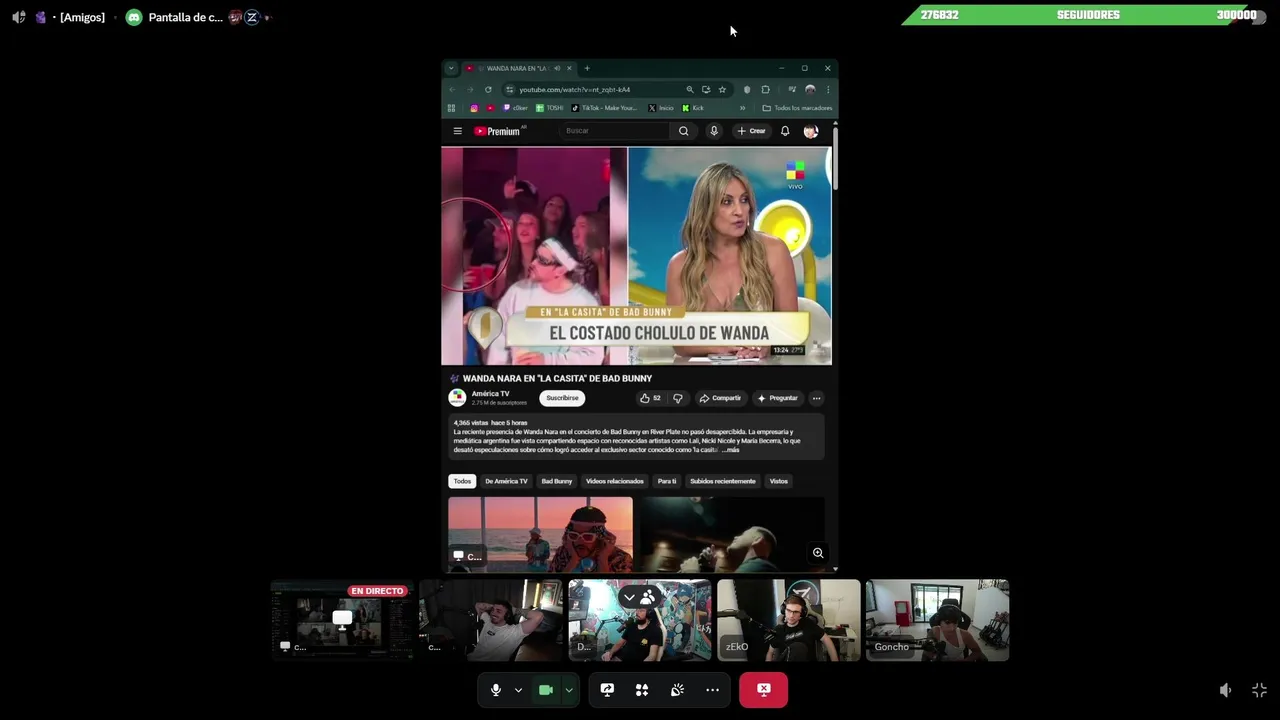Open more call options ellipsis

click(712, 690)
